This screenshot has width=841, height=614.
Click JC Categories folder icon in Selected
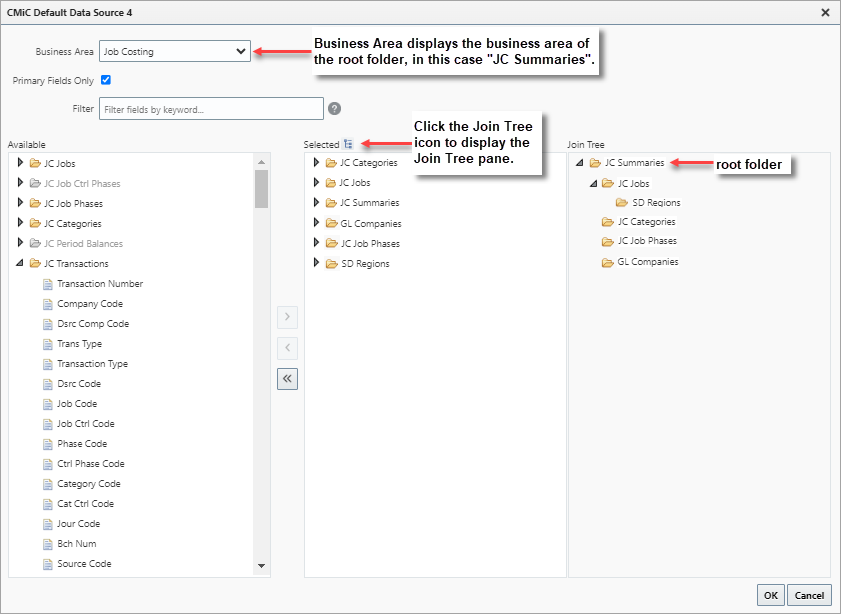click(x=331, y=162)
